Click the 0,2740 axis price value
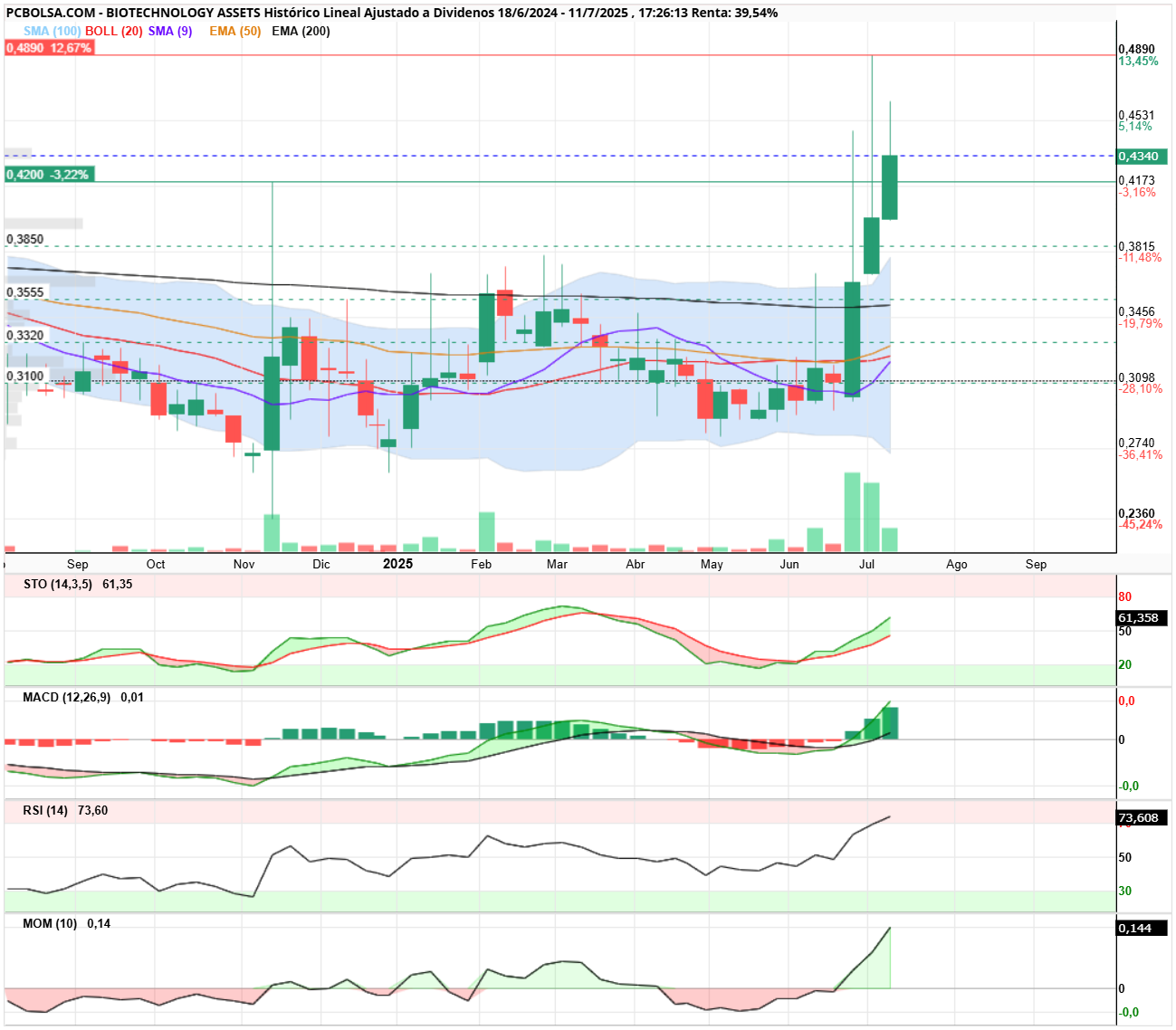The width and height of the screenshot is (1176, 1030). [x=1137, y=443]
